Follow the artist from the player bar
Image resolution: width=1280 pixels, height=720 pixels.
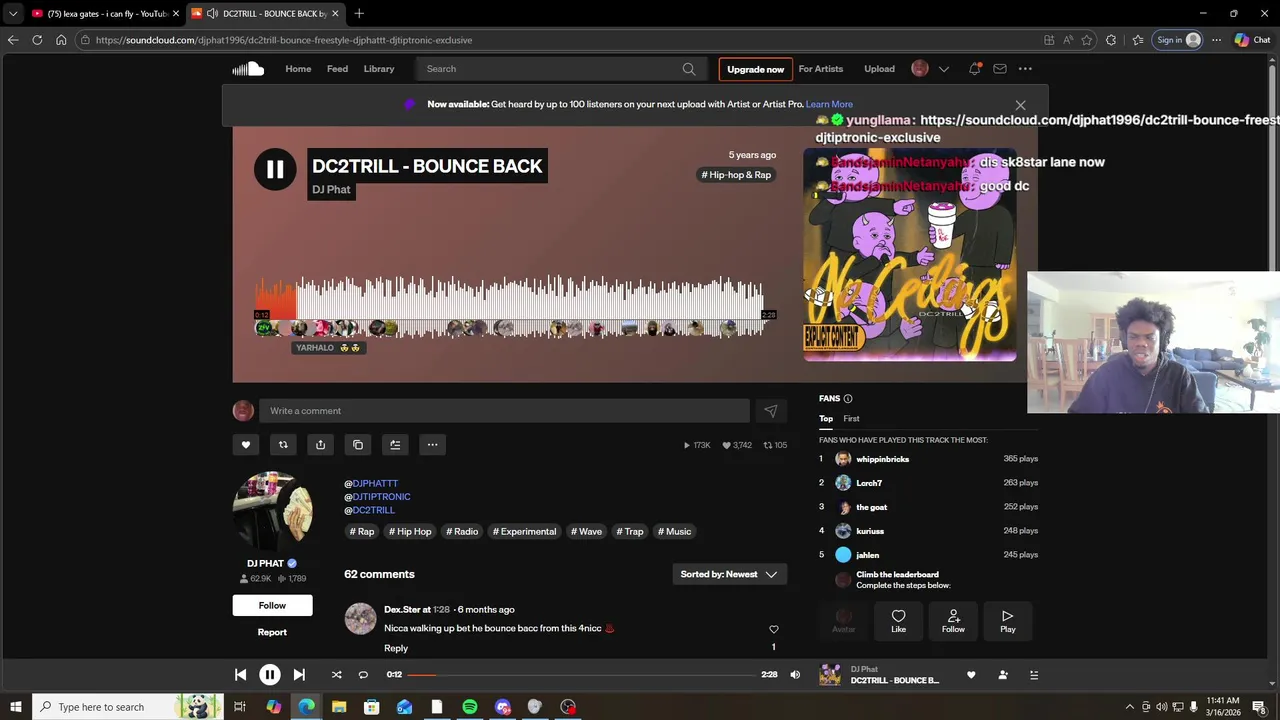coord(1003,675)
